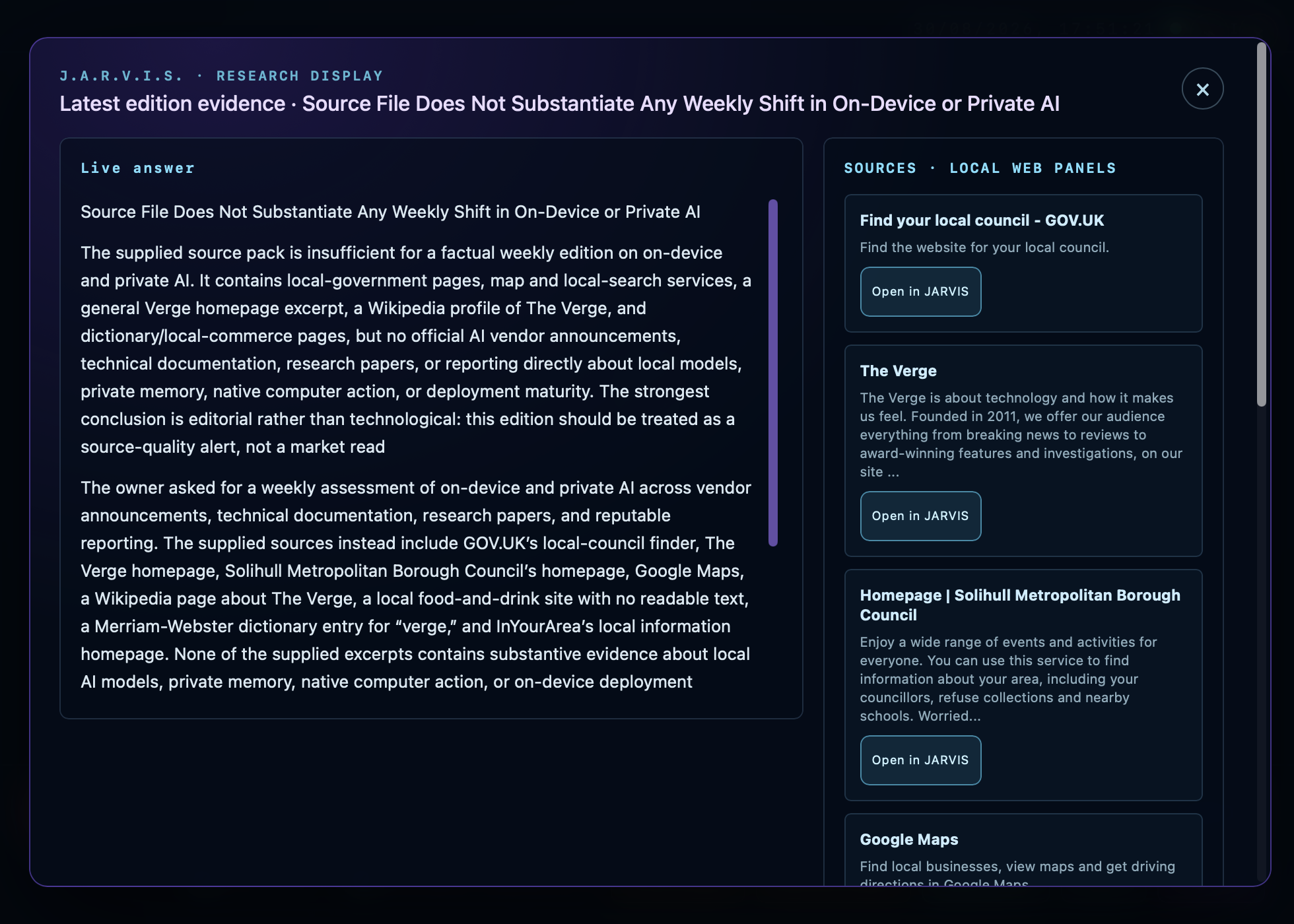Click the 'Latest edition evidence' dialog title
This screenshot has height=924, width=1294.
559,104
